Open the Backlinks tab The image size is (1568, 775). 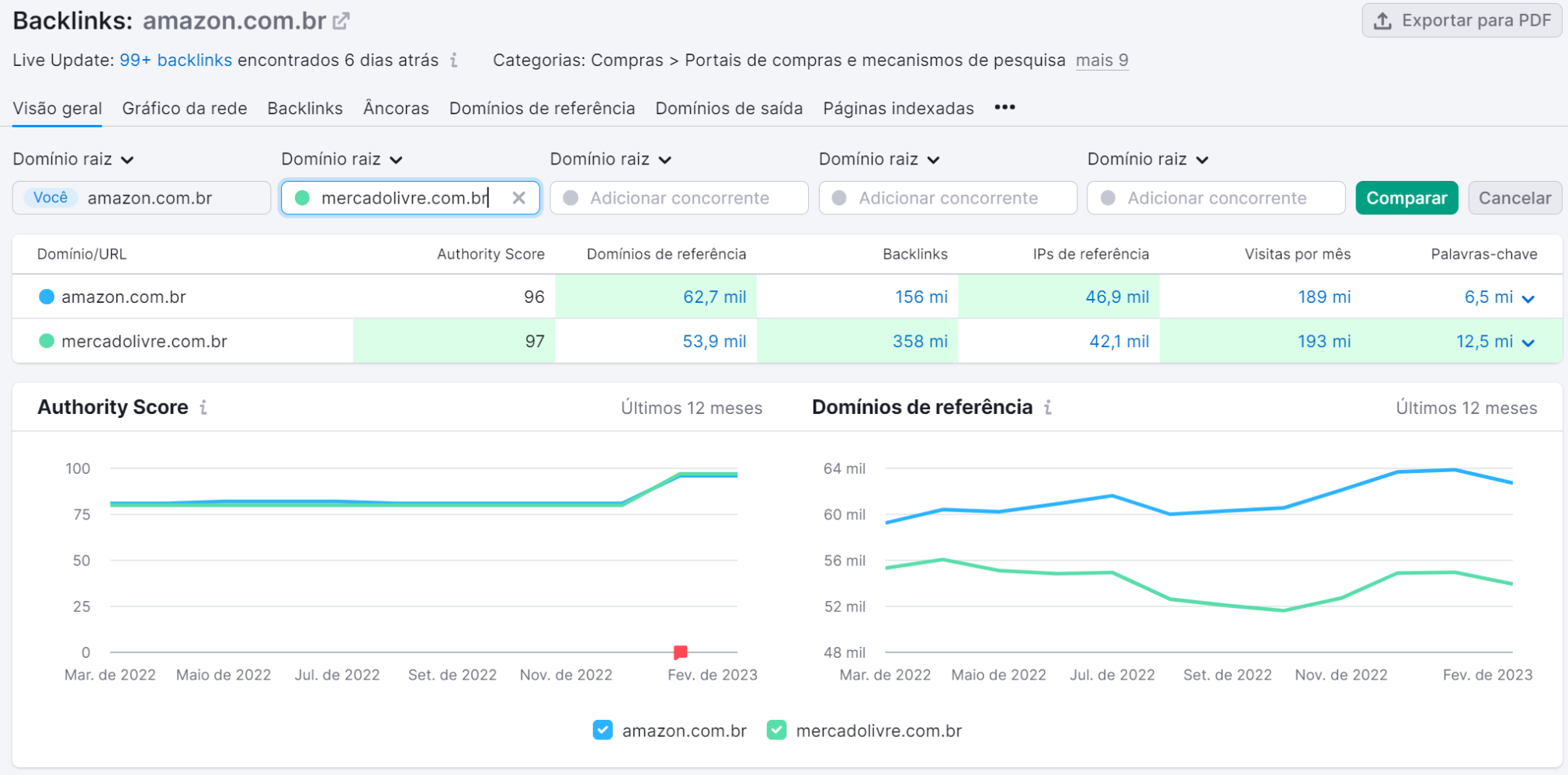click(x=305, y=109)
